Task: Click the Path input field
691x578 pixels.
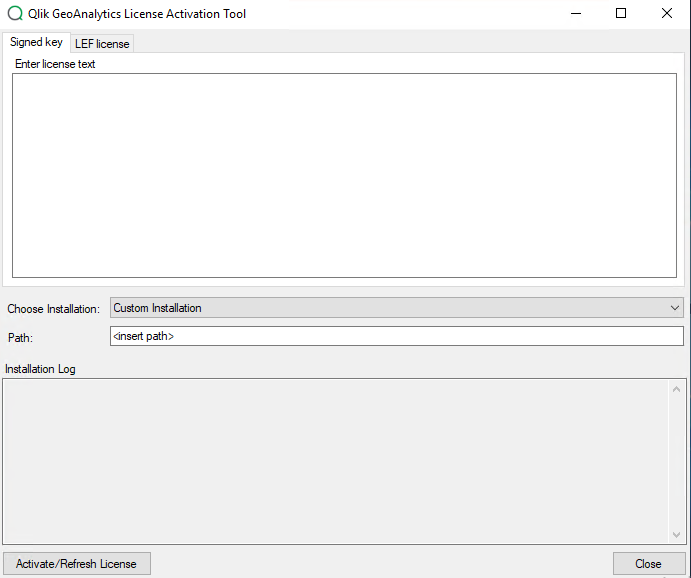Action: coord(397,336)
